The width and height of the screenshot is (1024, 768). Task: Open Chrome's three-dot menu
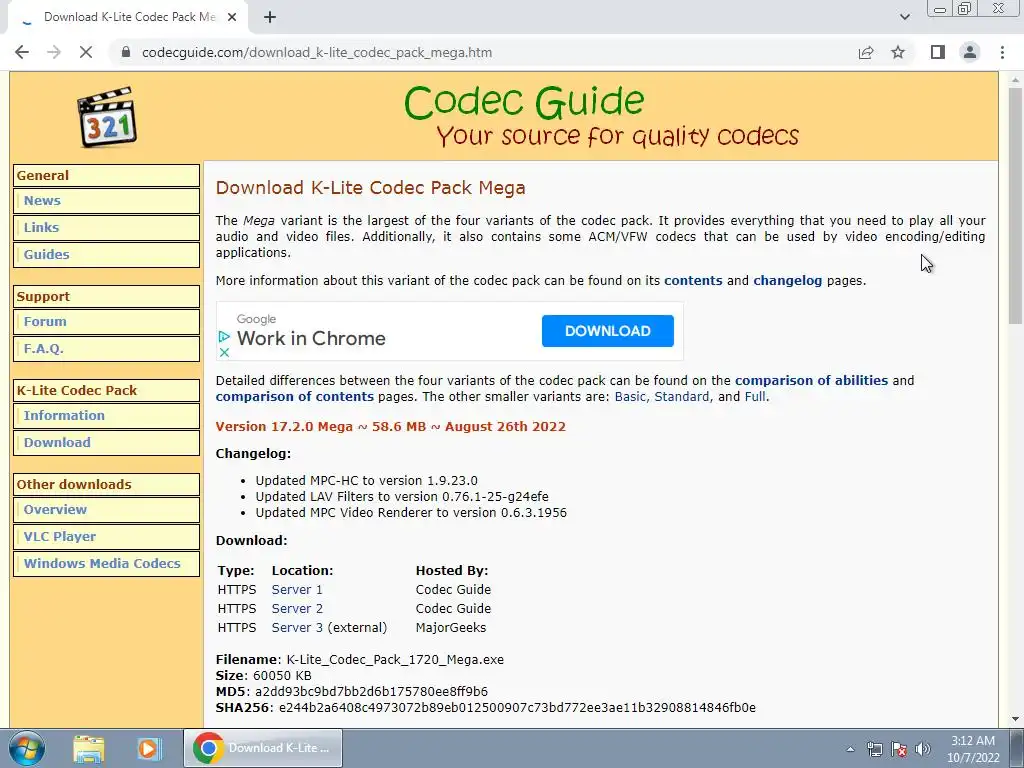[1002, 52]
